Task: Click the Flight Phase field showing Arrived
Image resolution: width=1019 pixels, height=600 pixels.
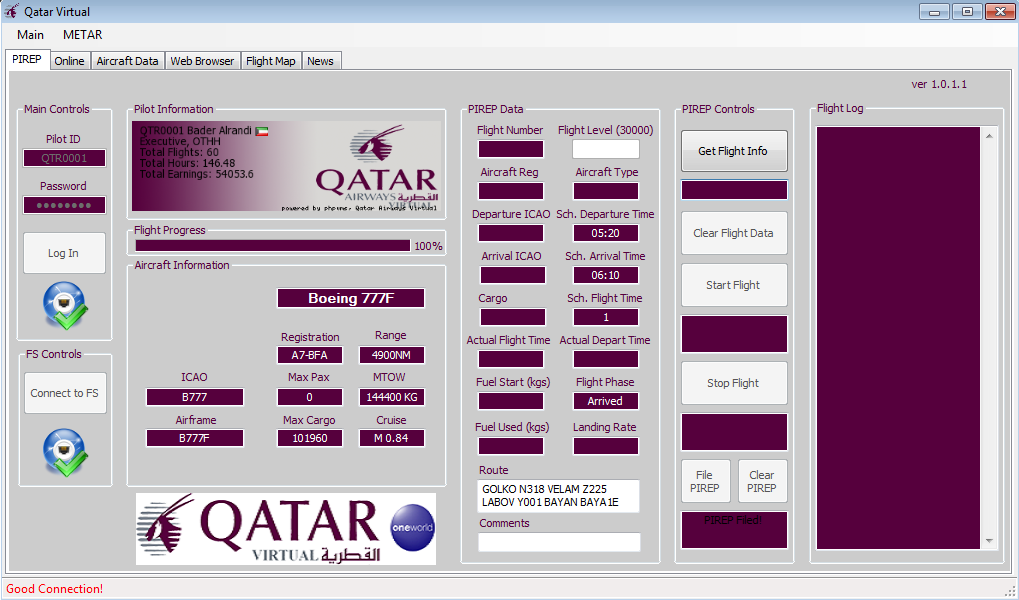Action: click(x=606, y=401)
